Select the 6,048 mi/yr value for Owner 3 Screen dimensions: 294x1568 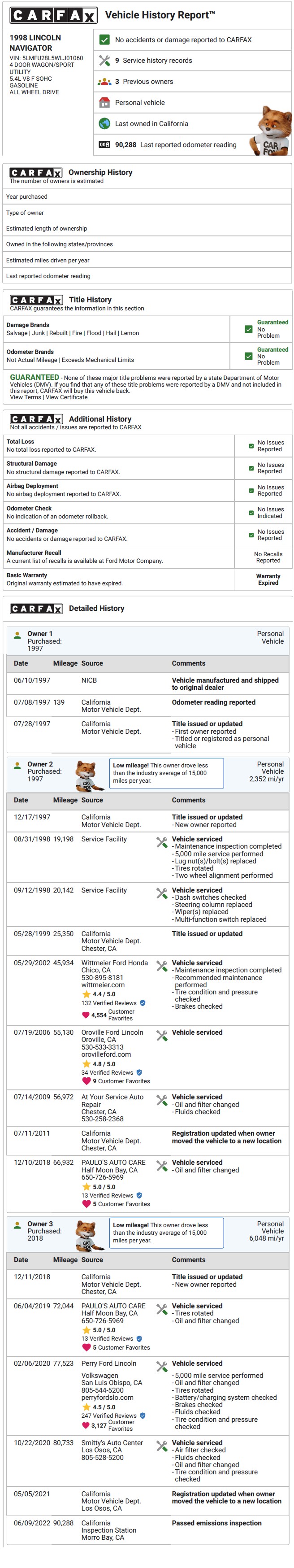coord(267,1238)
